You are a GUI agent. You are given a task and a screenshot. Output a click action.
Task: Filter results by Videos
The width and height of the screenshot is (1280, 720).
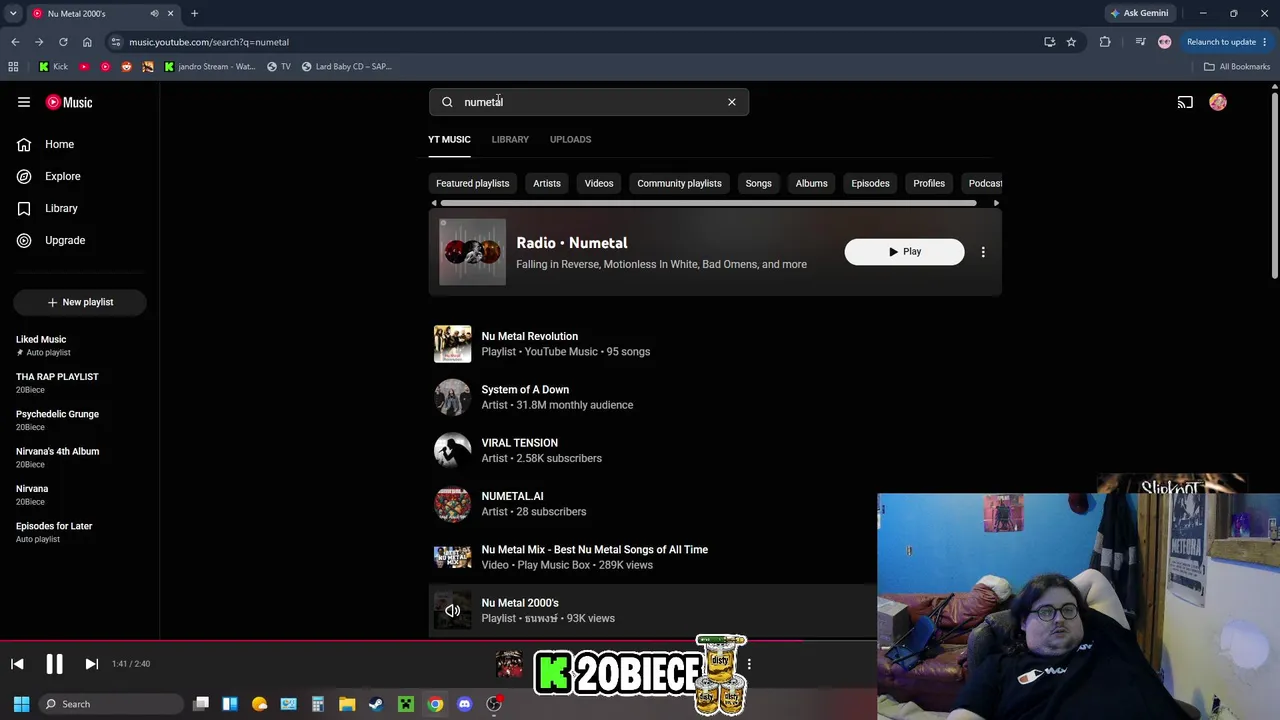click(599, 183)
